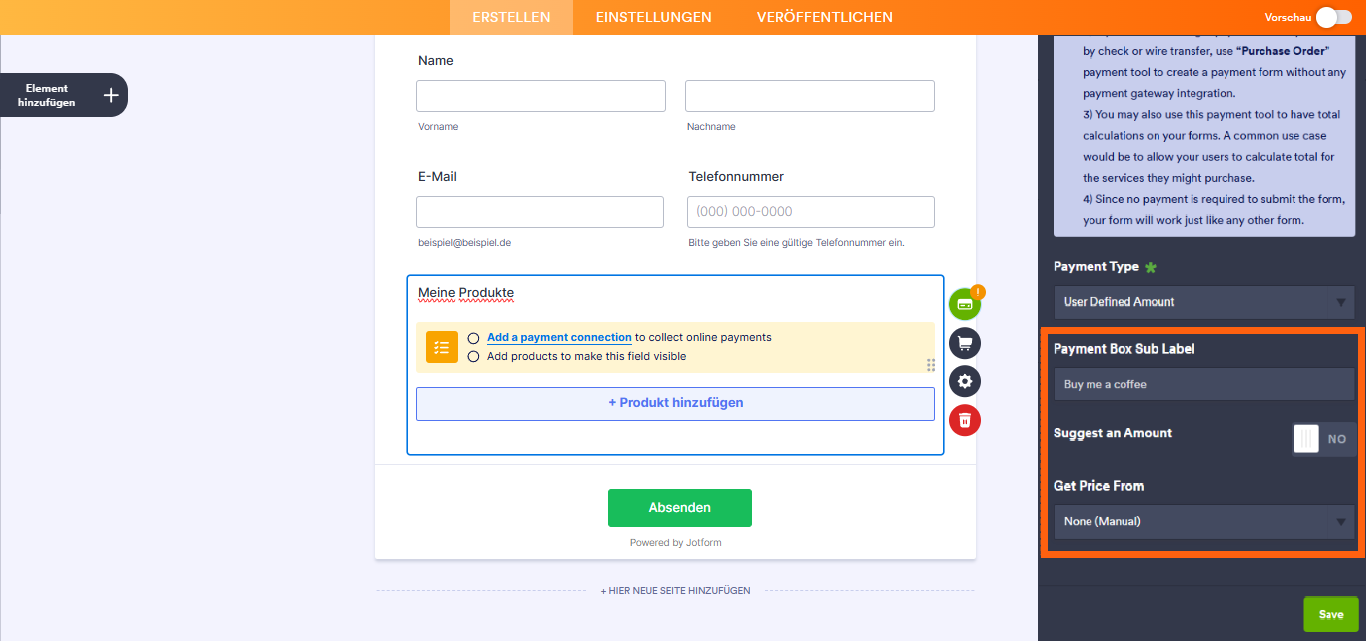The height and width of the screenshot is (641, 1366).
Task: Grab the drag handle dots on product field
Action: (x=931, y=365)
